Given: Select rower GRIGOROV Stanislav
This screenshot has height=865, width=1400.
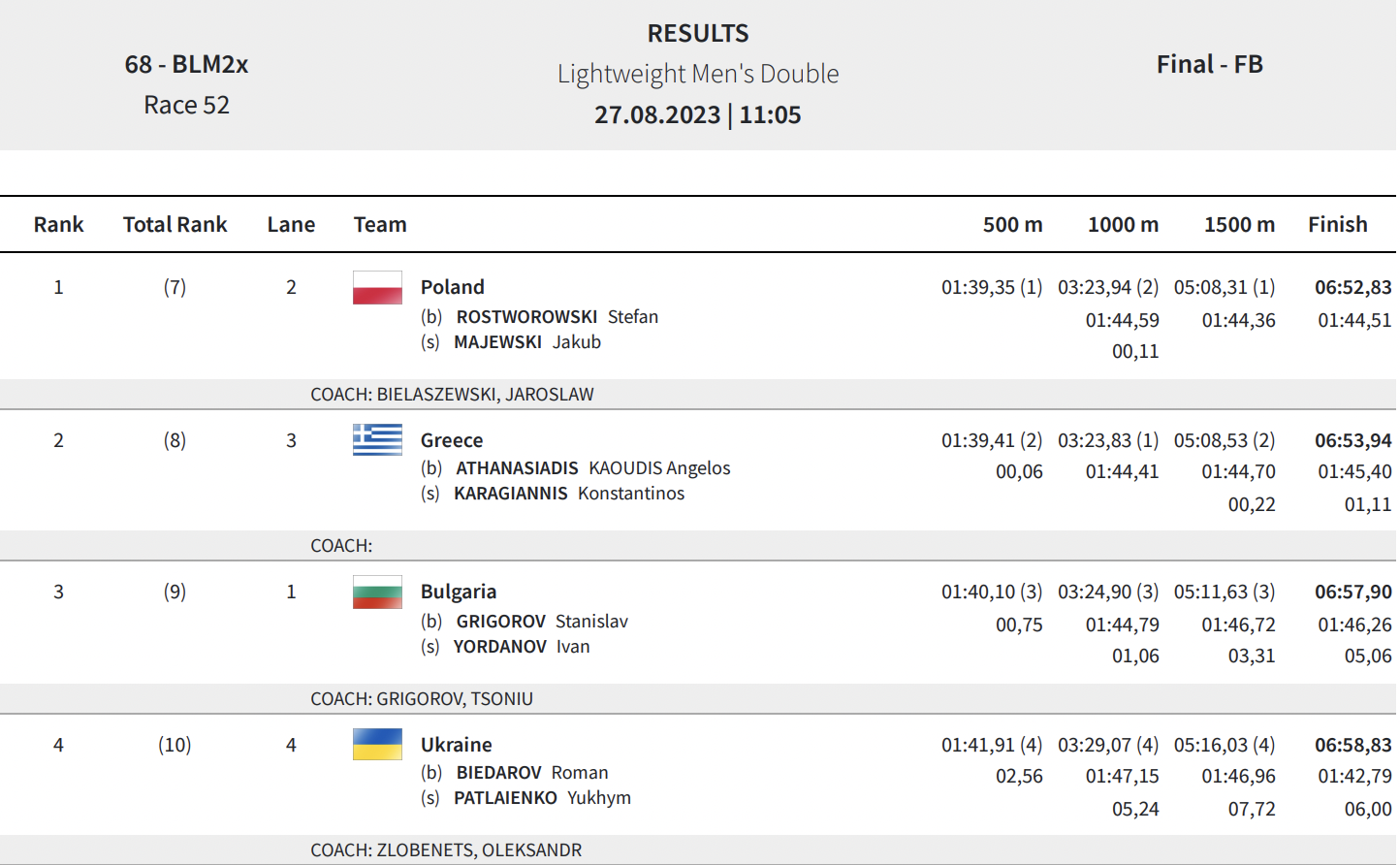Looking at the screenshot, I should coord(542,622).
